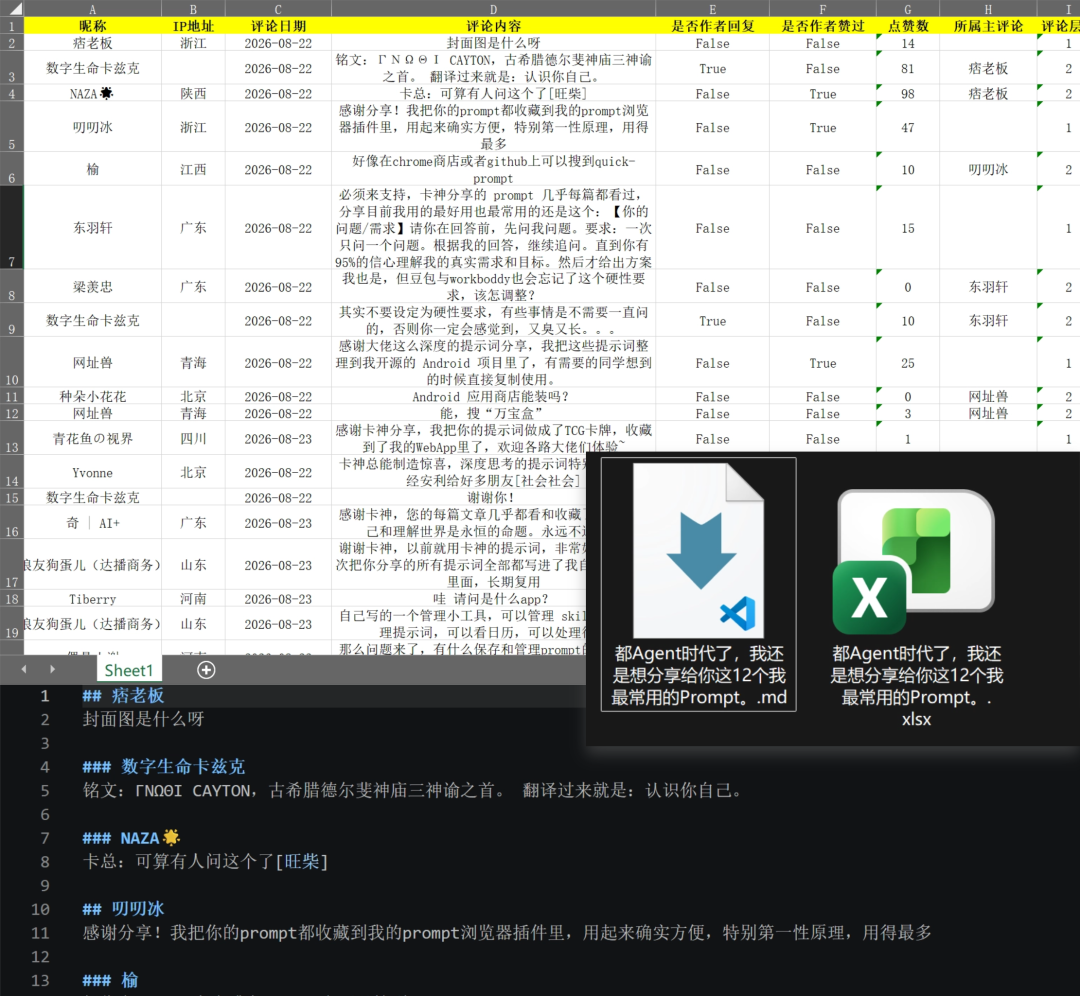Select column B header
Viewport: 1080px width, 996px height.
[x=193, y=8]
